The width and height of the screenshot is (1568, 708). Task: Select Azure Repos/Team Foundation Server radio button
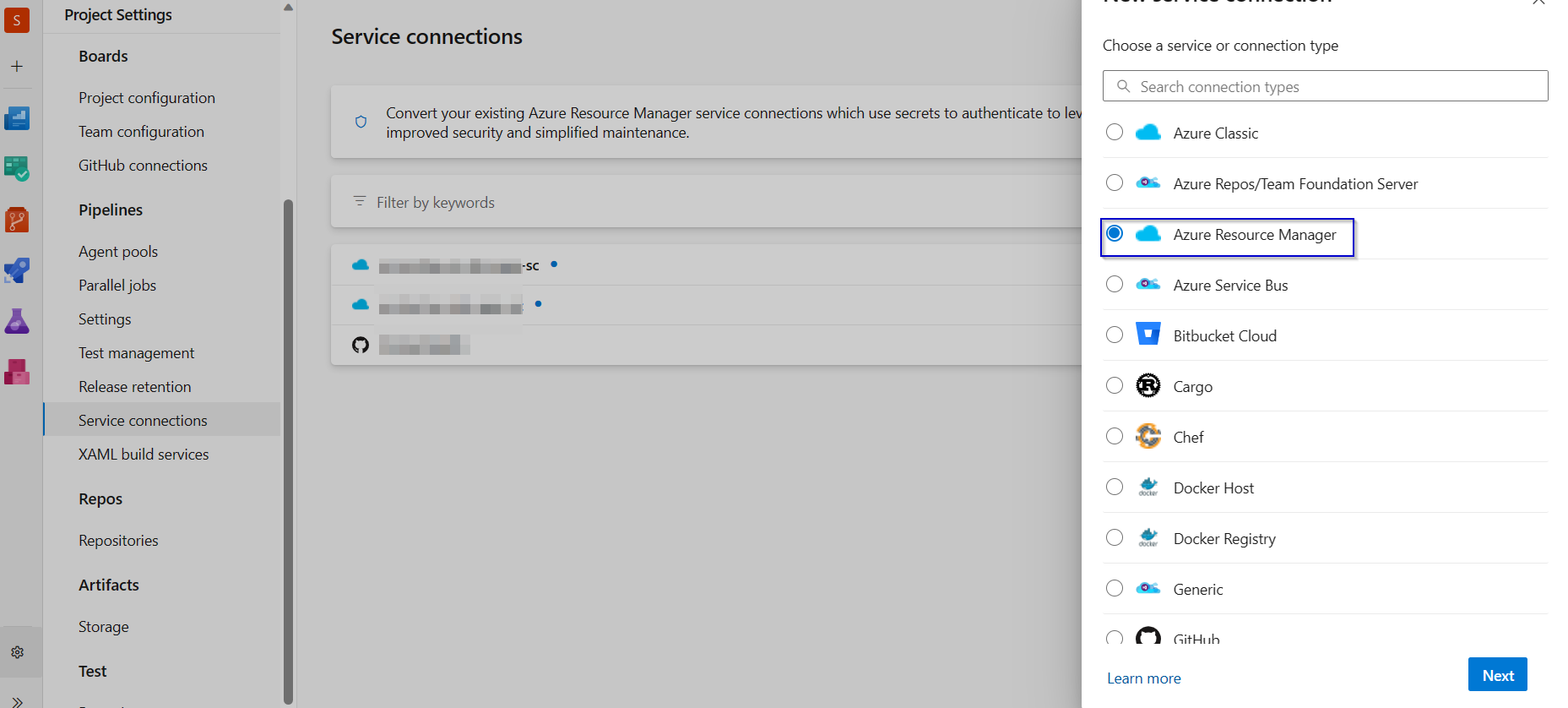pos(1115,182)
